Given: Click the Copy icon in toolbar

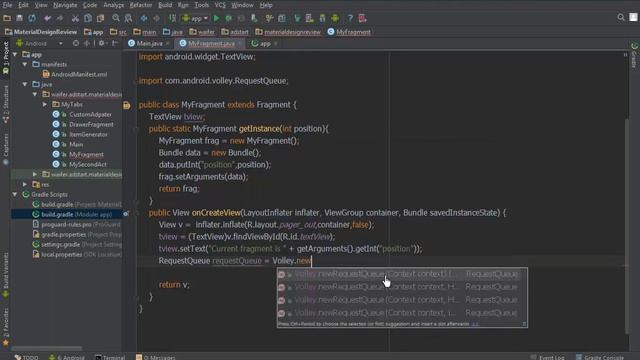Looking at the screenshot, I should (88, 18).
